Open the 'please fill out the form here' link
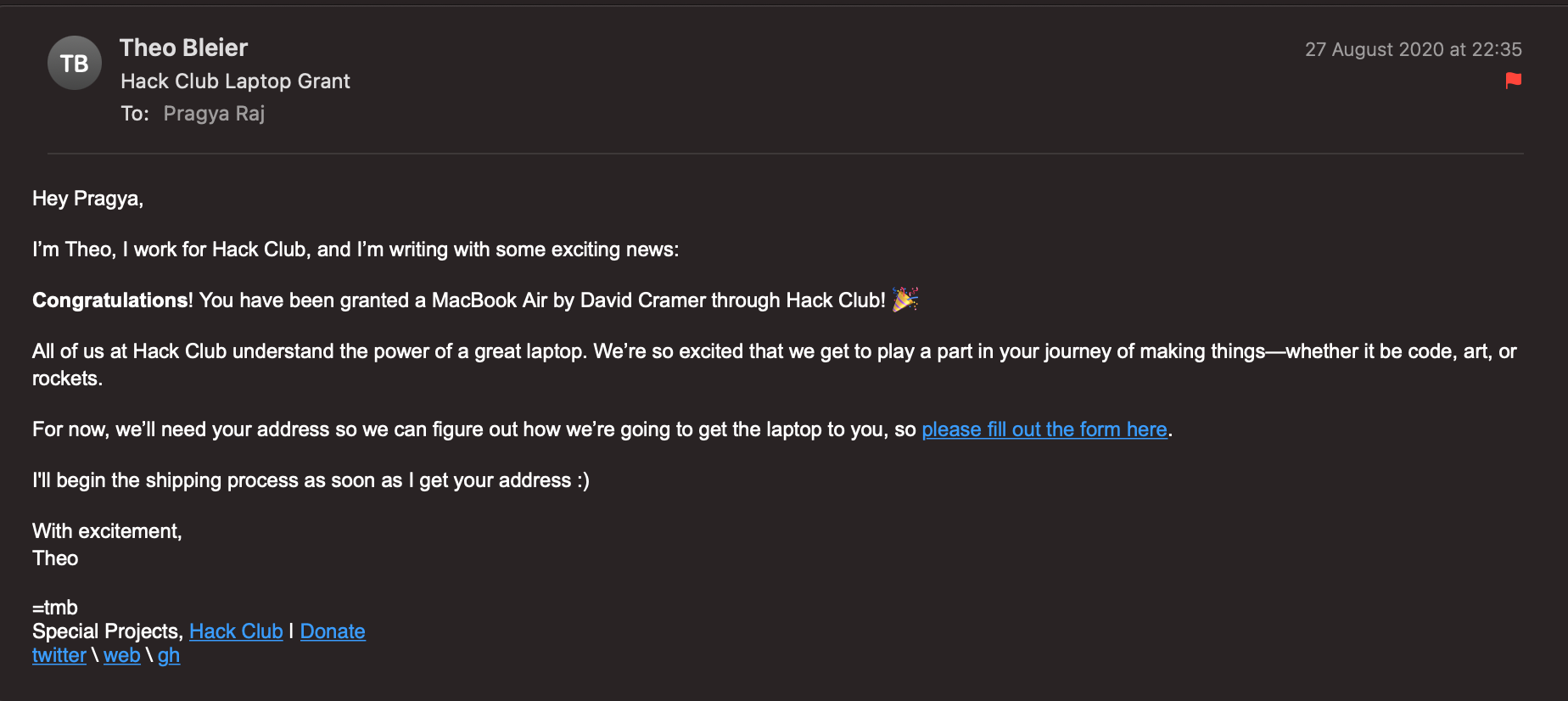The height and width of the screenshot is (701, 1568). point(1044,429)
